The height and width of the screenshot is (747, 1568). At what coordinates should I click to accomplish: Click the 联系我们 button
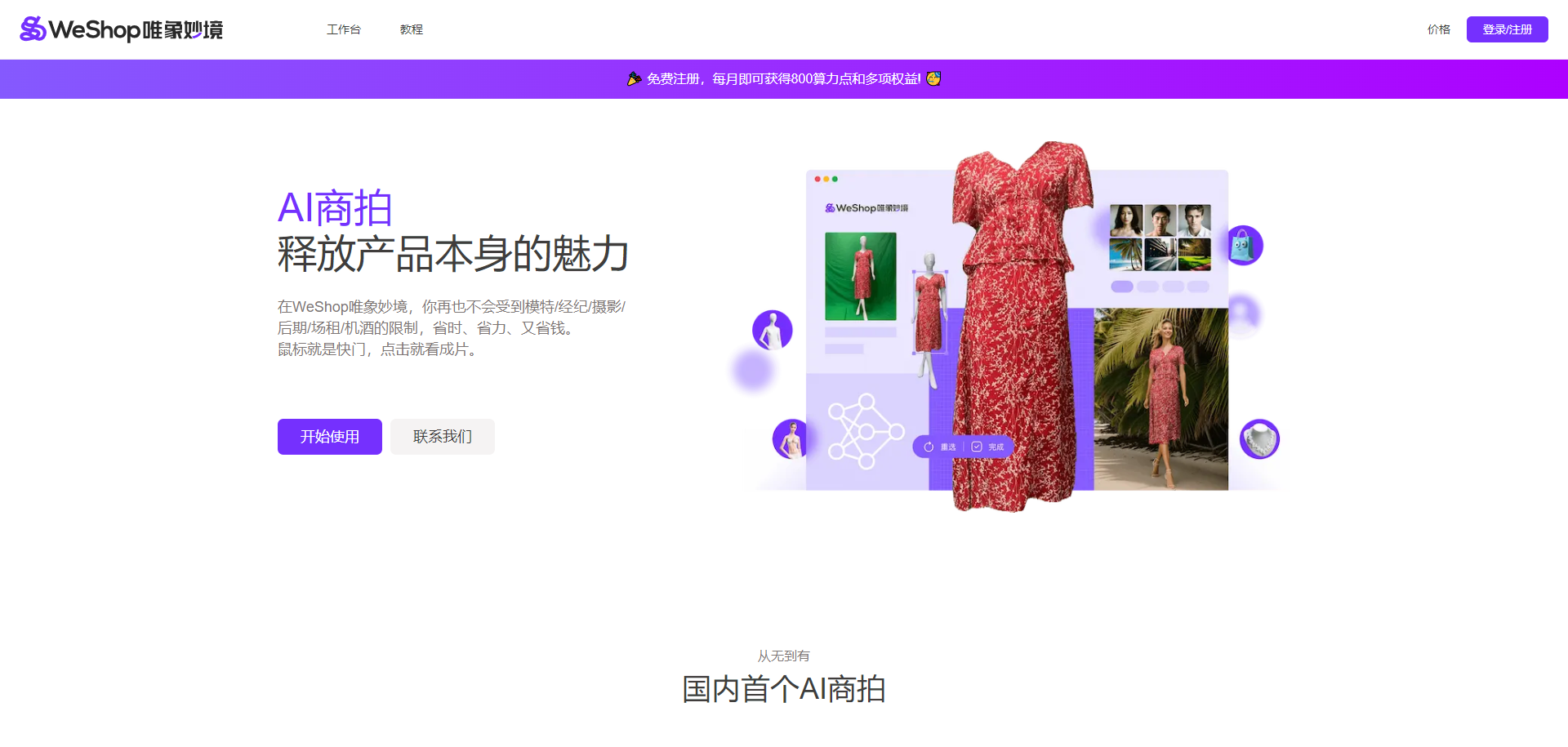point(442,437)
